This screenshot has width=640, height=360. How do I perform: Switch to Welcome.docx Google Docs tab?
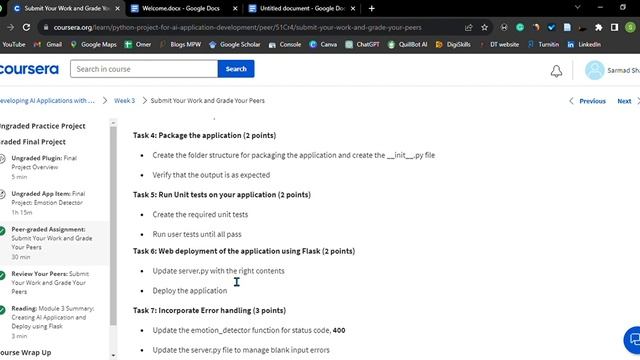(x=180, y=8)
